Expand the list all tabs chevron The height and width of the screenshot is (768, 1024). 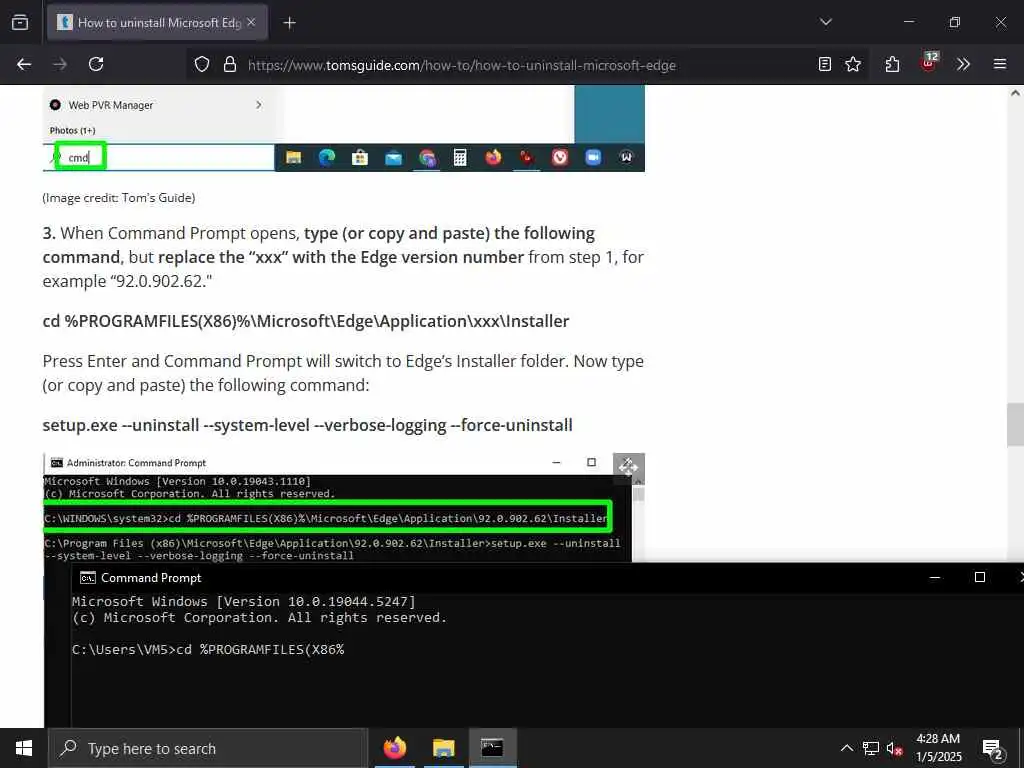(x=826, y=22)
